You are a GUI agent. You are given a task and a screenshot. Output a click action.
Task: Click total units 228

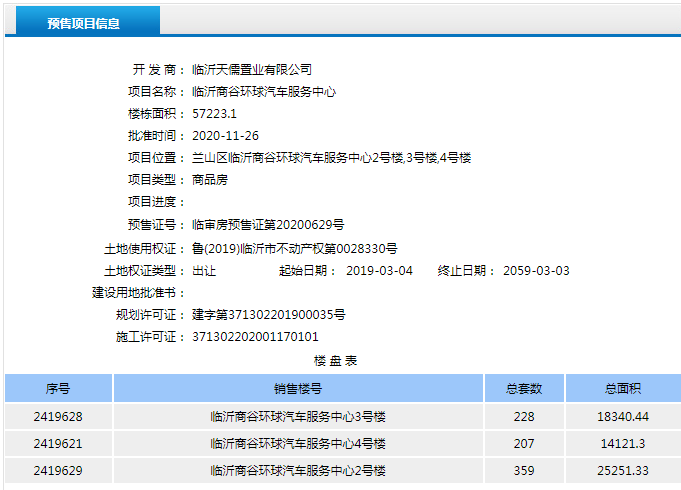point(524,417)
